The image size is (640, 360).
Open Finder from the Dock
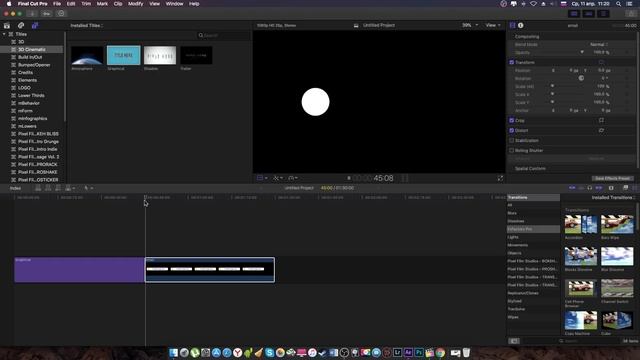[x=174, y=353]
